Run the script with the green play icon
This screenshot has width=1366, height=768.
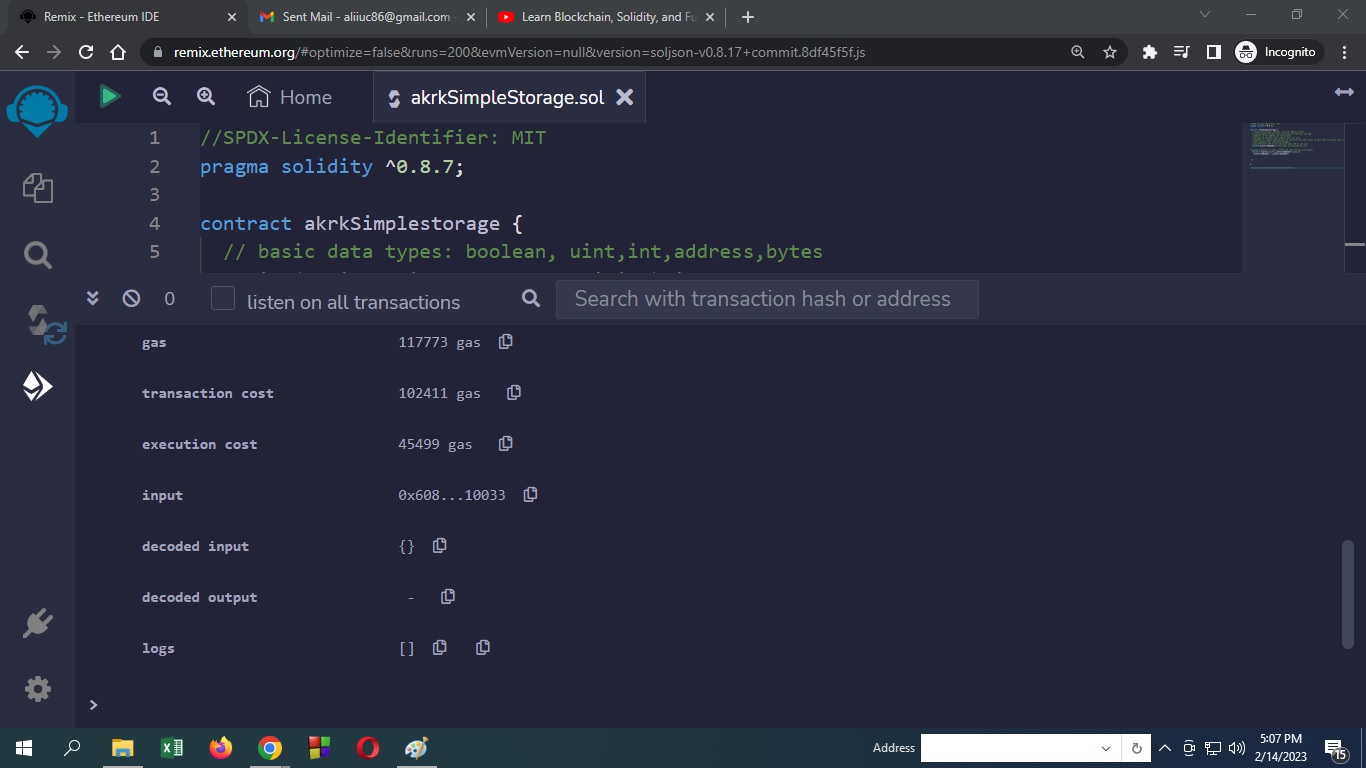[110, 96]
